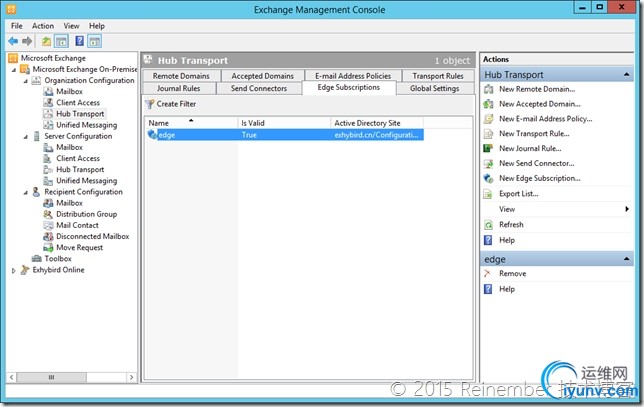Sort by the Name column header
The width and height of the screenshot is (644, 407).
tap(191, 123)
